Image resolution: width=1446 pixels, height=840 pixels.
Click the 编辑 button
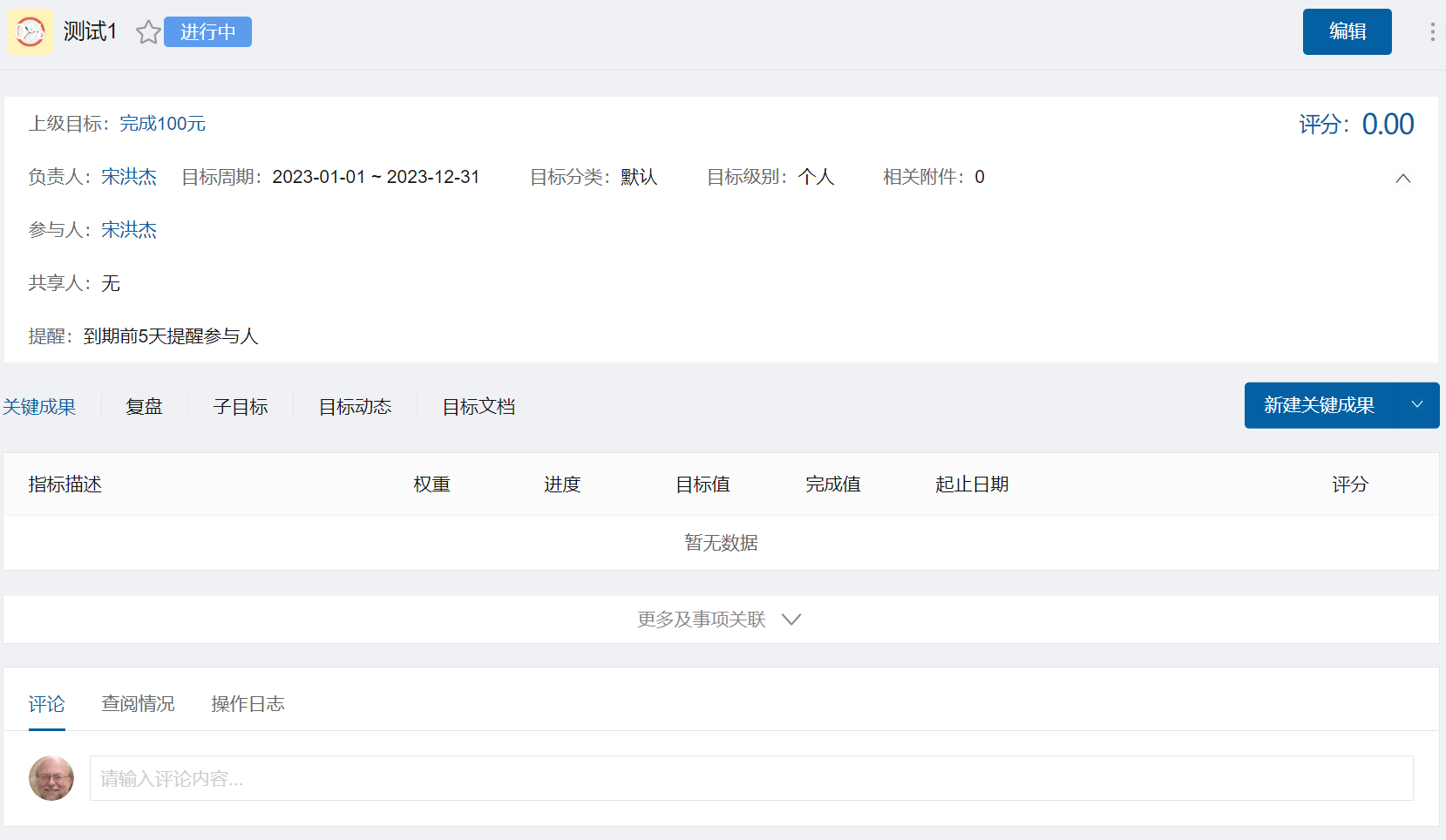click(1347, 32)
